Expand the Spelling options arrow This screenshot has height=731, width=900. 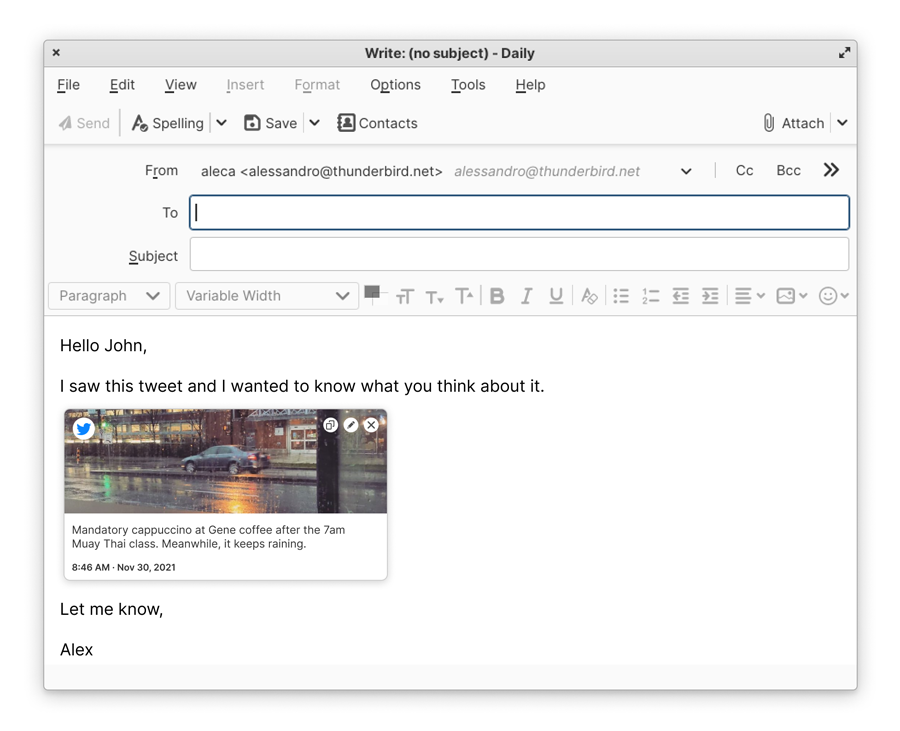222,123
